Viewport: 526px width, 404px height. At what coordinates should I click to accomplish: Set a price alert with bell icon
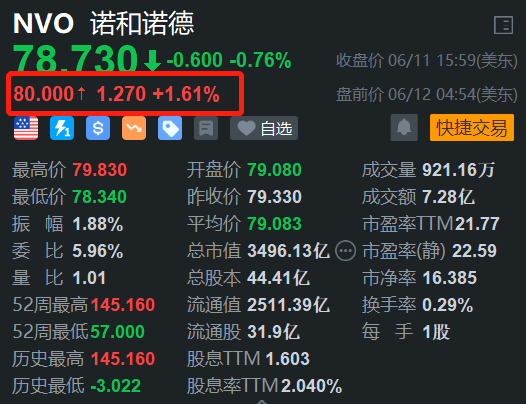click(x=404, y=128)
